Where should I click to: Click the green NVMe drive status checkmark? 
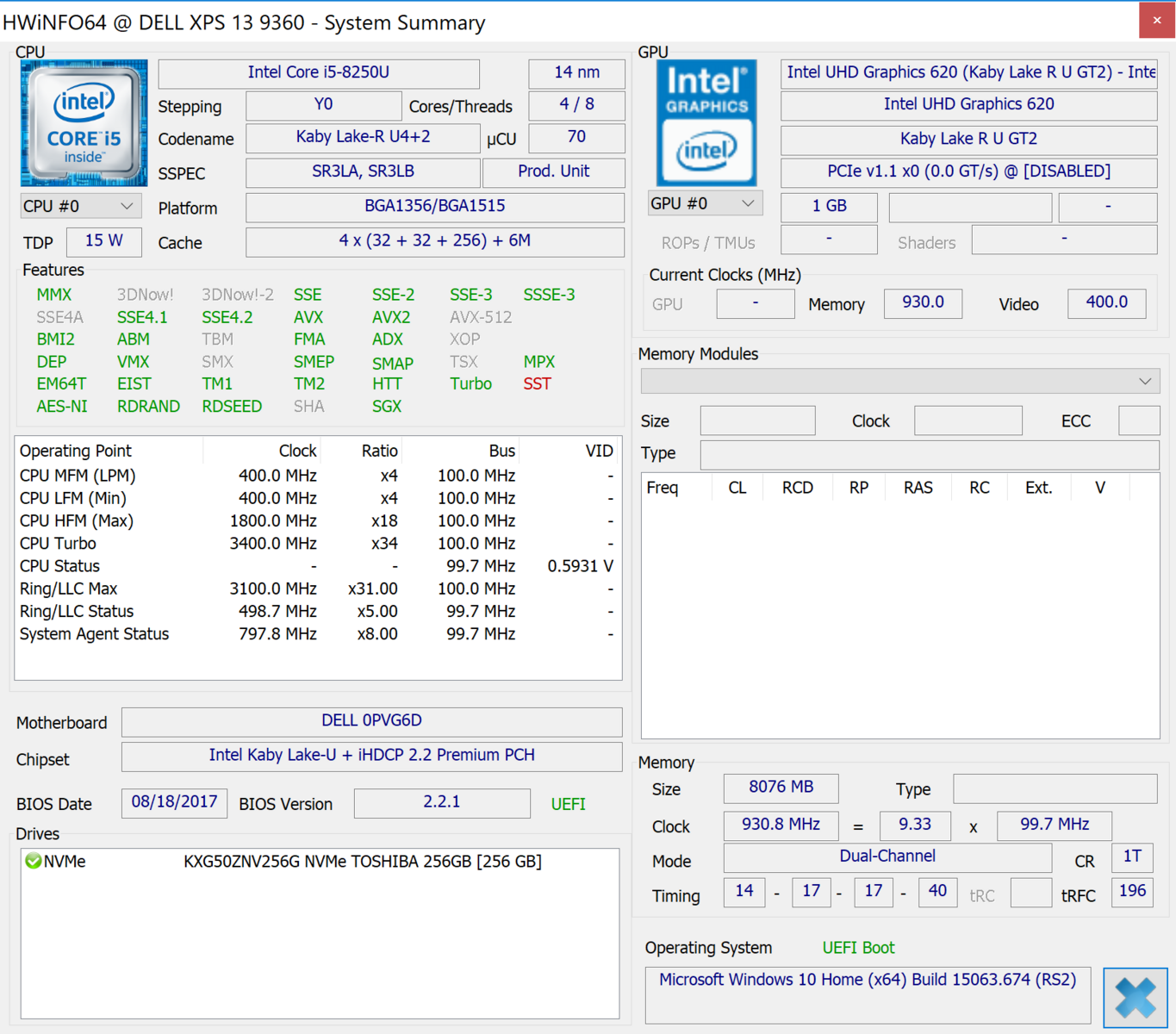pos(34,861)
